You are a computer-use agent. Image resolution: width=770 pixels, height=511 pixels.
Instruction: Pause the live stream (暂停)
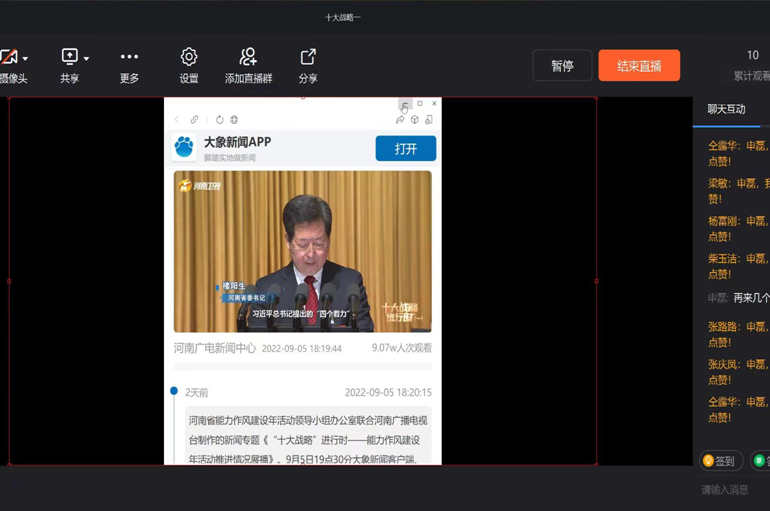[562, 66]
